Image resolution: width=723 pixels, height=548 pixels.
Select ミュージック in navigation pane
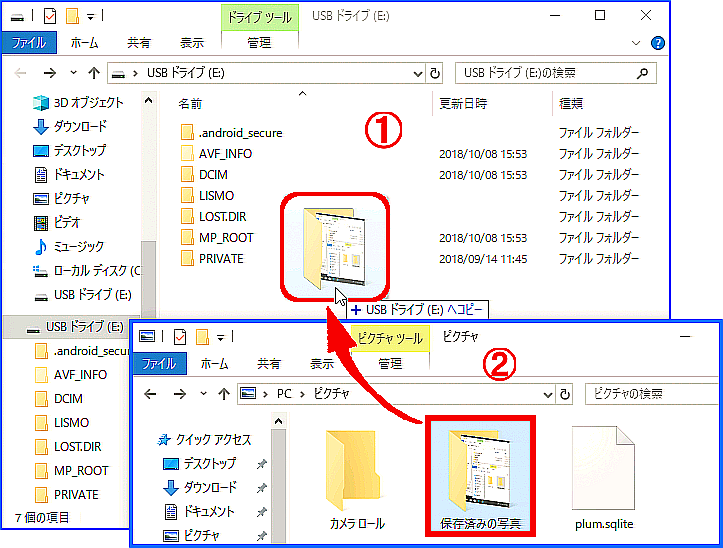click(x=69, y=246)
